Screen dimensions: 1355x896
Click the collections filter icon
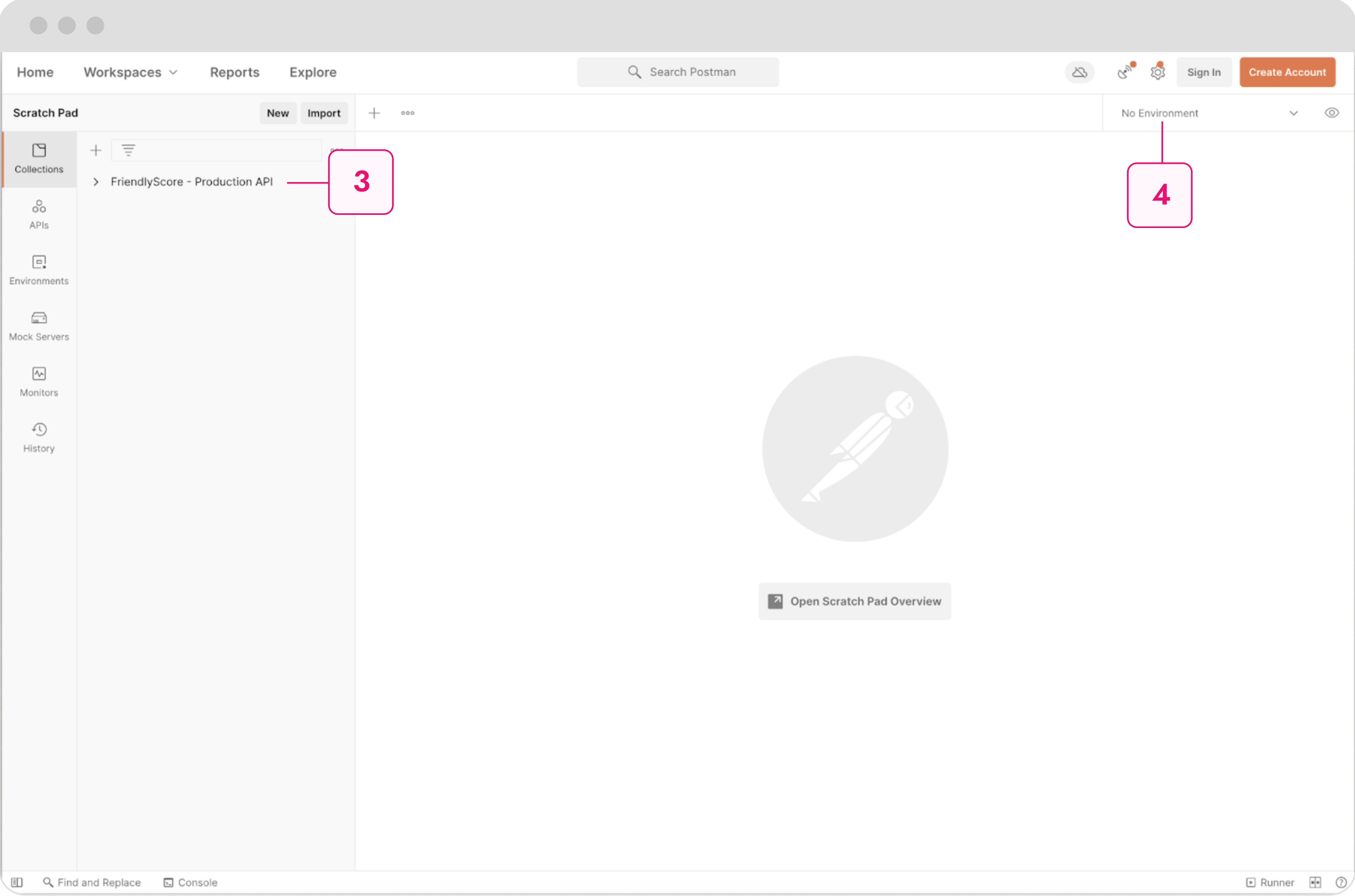(x=128, y=150)
